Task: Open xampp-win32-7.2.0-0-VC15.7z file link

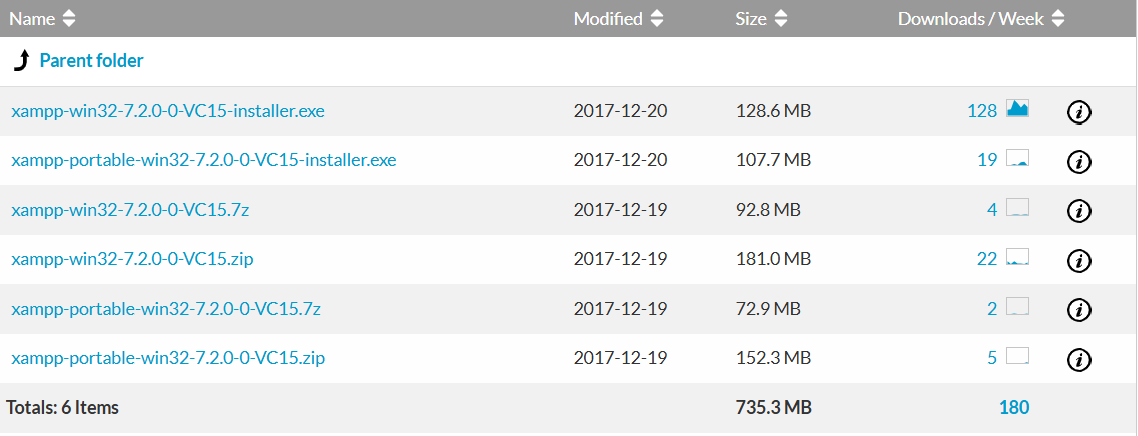Action: coord(131,210)
